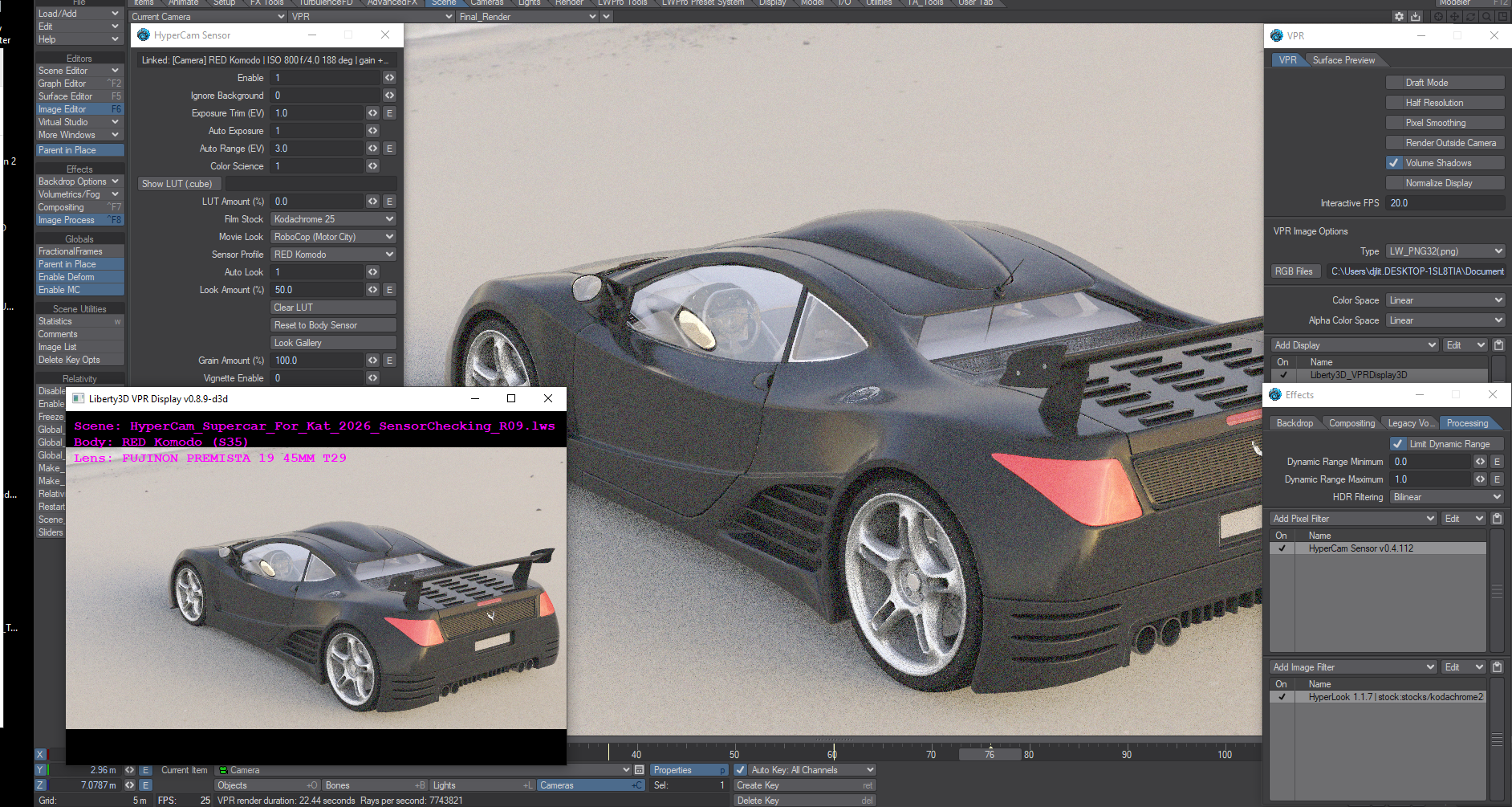
Task: Toggle HyperLook 1.1.7 image filter on/off
Action: click(x=1282, y=697)
